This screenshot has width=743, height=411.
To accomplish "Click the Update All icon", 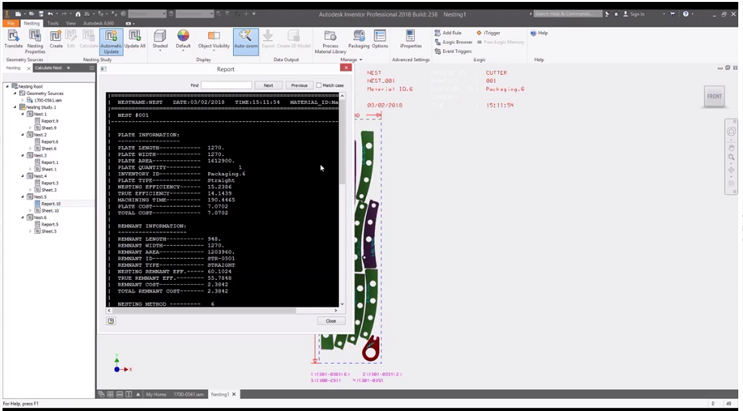I will 135,38.
